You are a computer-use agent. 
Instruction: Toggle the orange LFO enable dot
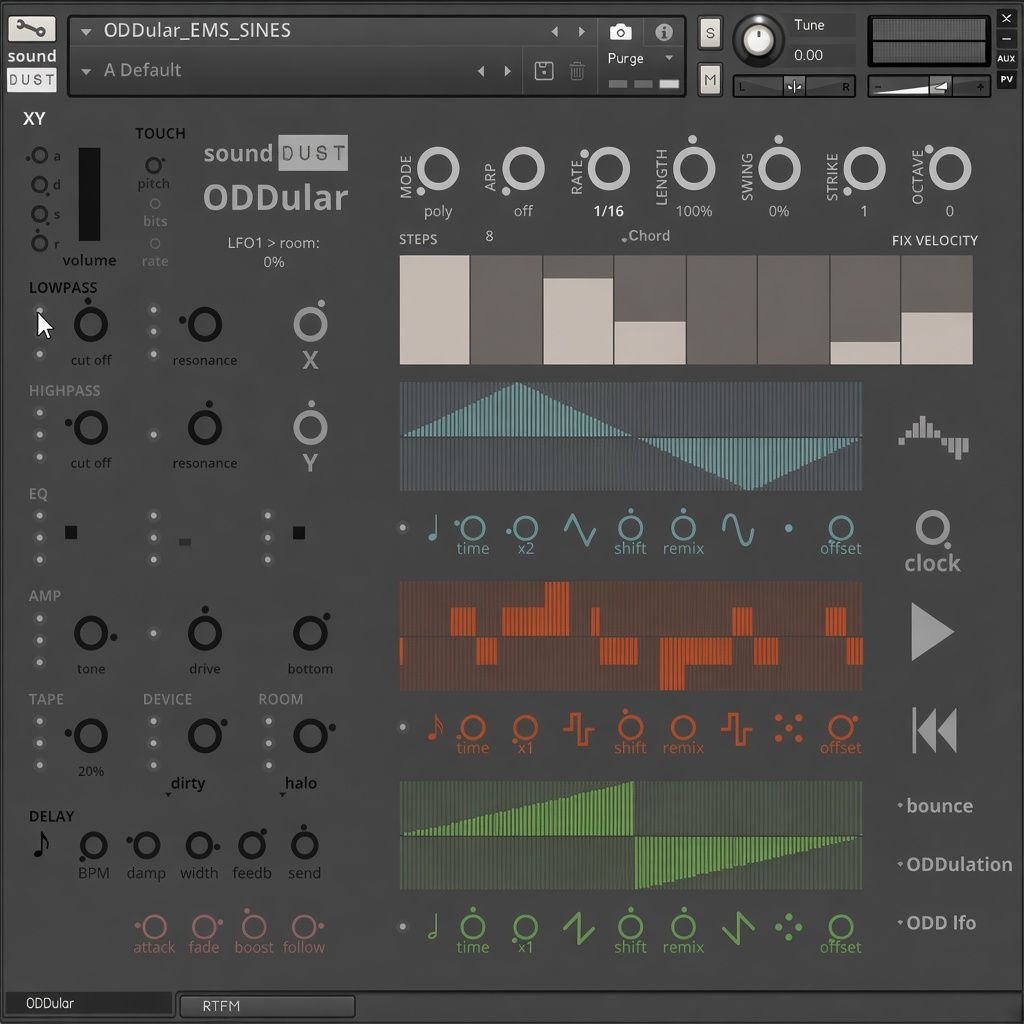pyautogui.click(x=403, y=726)
